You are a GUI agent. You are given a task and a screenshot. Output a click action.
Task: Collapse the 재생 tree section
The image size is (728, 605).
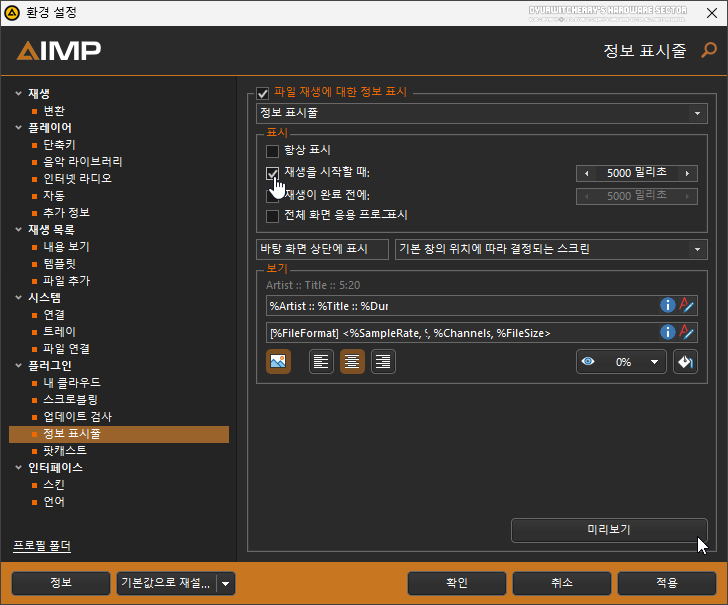(x=19, y=93)
